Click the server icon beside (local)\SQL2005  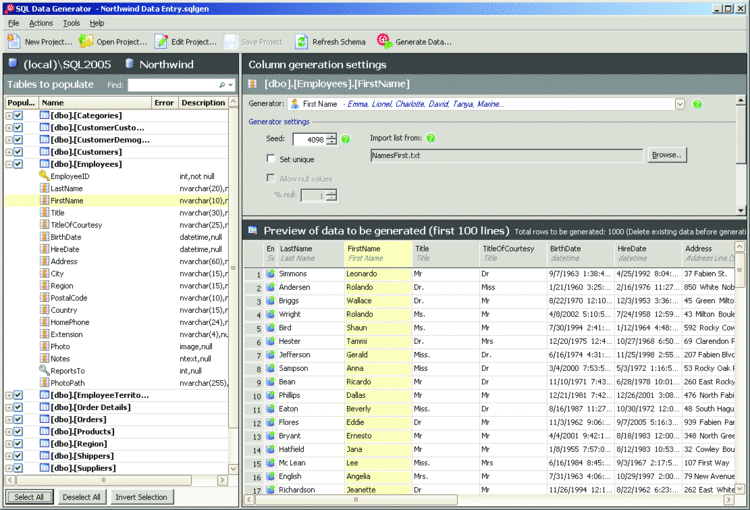(13, 64)
